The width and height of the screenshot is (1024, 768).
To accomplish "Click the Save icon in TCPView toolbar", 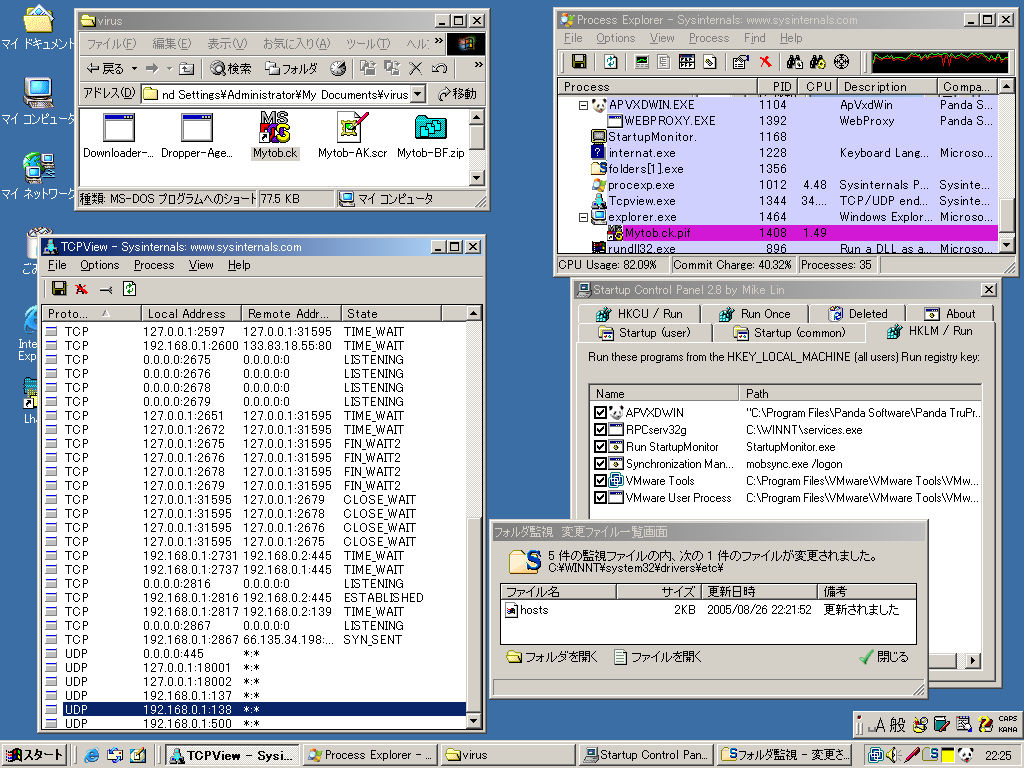I will pyautogui.click(x=59, y=289).
